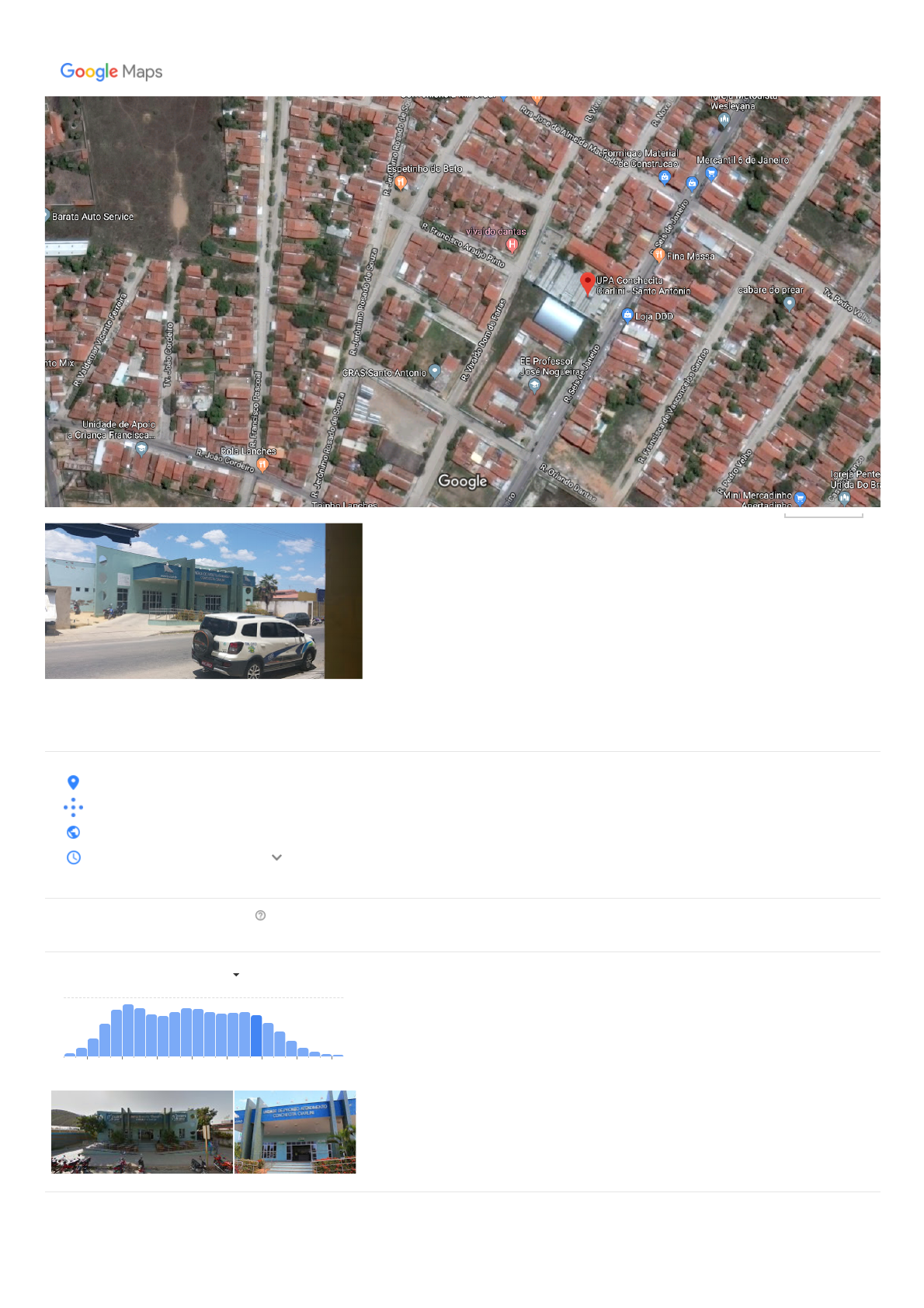Viewport: 924px width, 1308px height.
Task: Select the Bola Lanches restaurant marker
Action: coord(262,464)
